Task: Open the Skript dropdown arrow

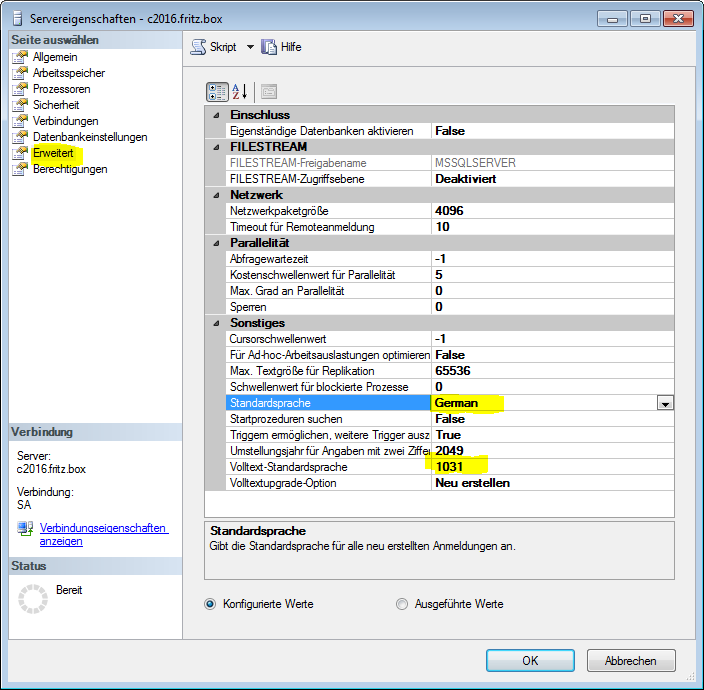Action: point(250,47)
